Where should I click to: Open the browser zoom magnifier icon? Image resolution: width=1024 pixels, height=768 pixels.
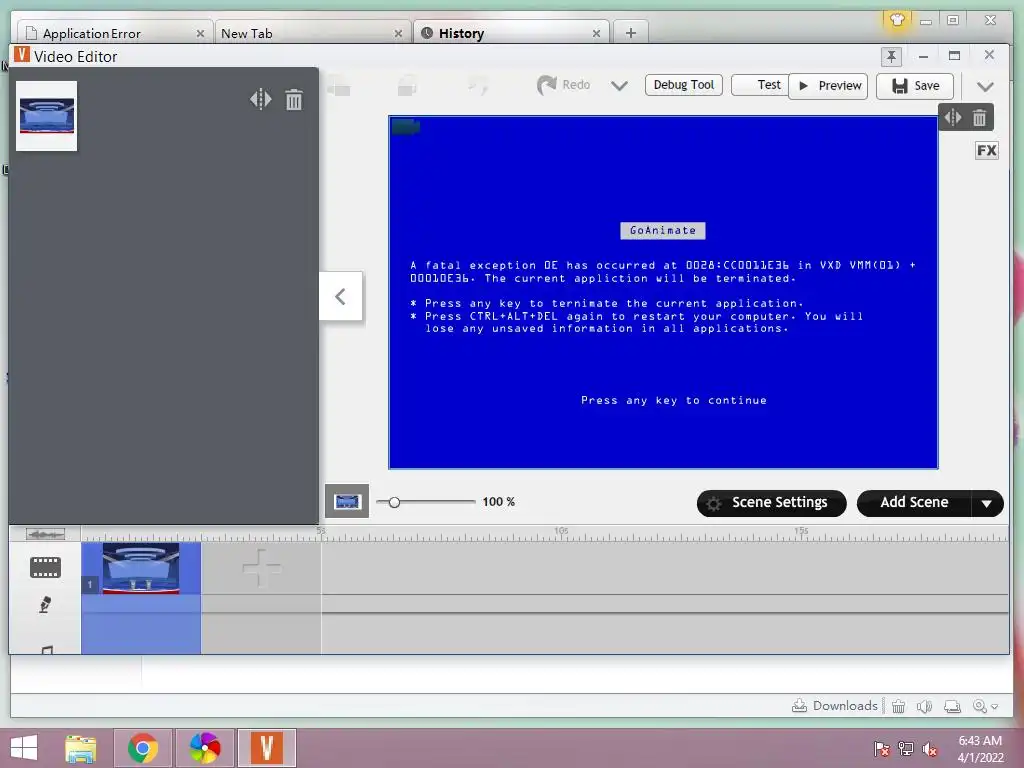coord(979,706)
